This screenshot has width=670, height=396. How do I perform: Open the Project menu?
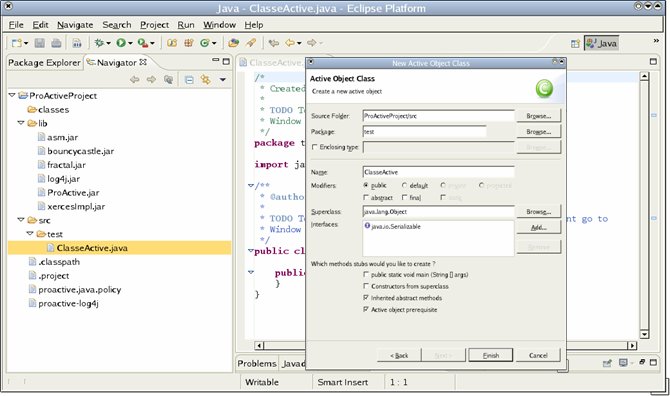coord(154,25)
